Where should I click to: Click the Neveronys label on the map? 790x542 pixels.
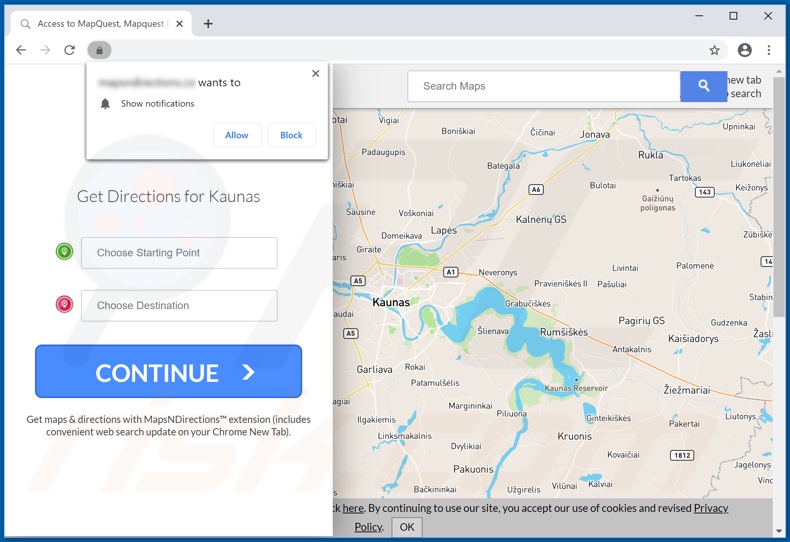coord(498,273)
